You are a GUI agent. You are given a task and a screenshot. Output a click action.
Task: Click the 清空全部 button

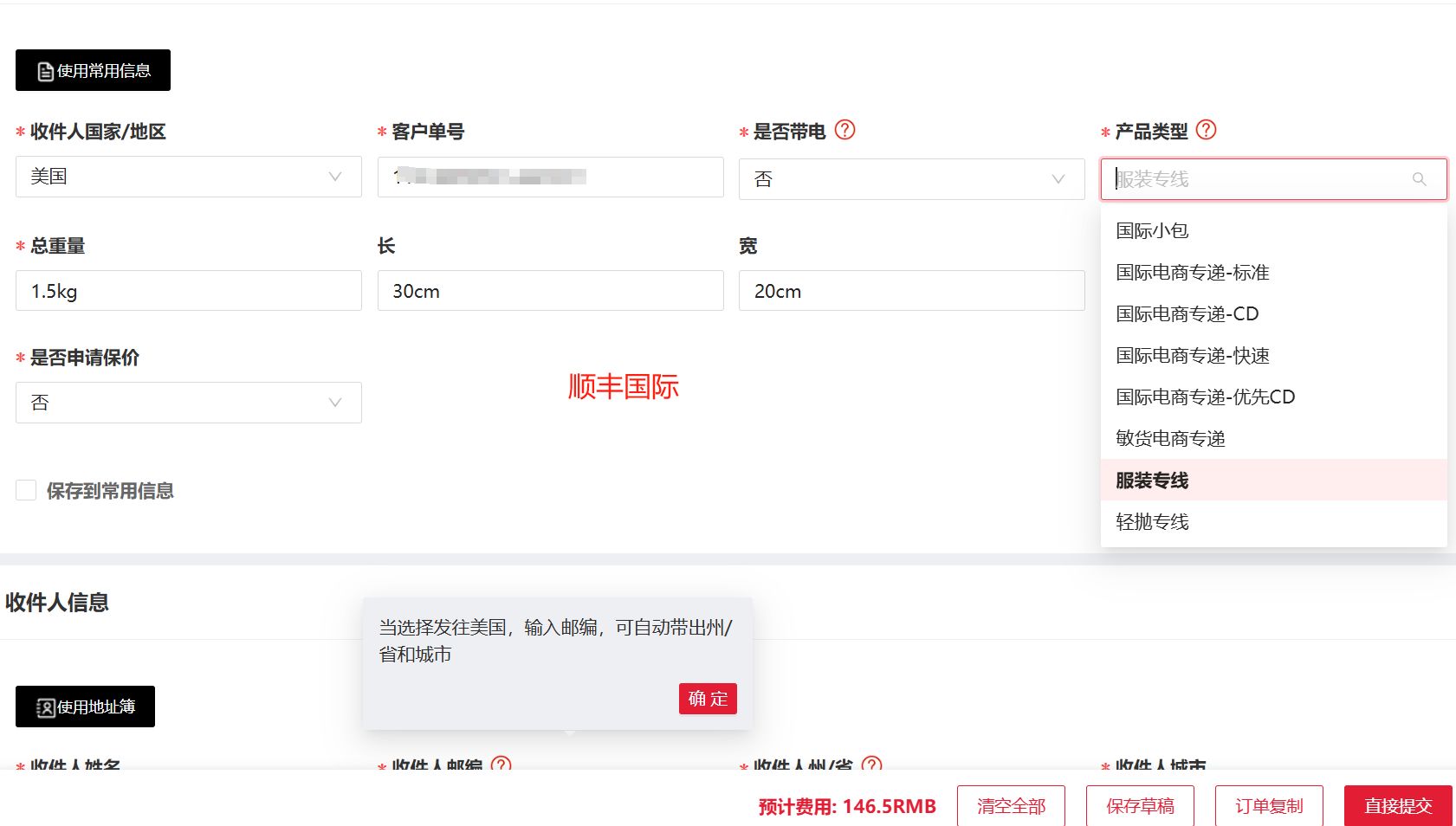(1011, 806)
